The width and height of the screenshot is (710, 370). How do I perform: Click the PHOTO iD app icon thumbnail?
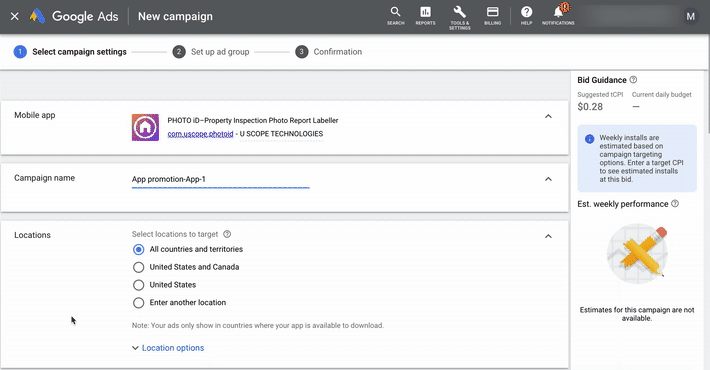[x=145, y=127]
